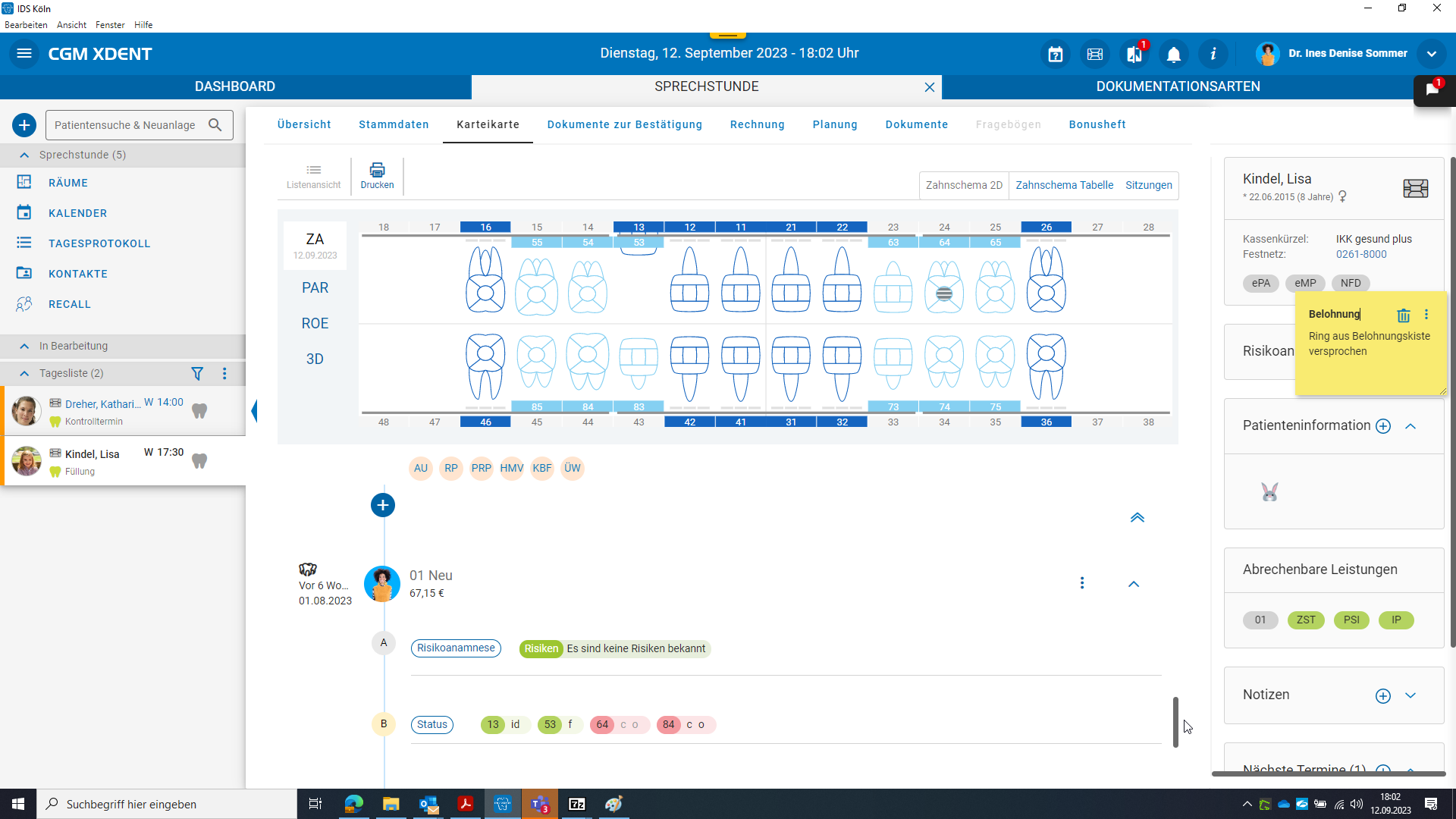The height and width of the screenshot is (819, 1456).
Task: Open RÄUME in the sidebar
Action: click(x=68, y=183)
